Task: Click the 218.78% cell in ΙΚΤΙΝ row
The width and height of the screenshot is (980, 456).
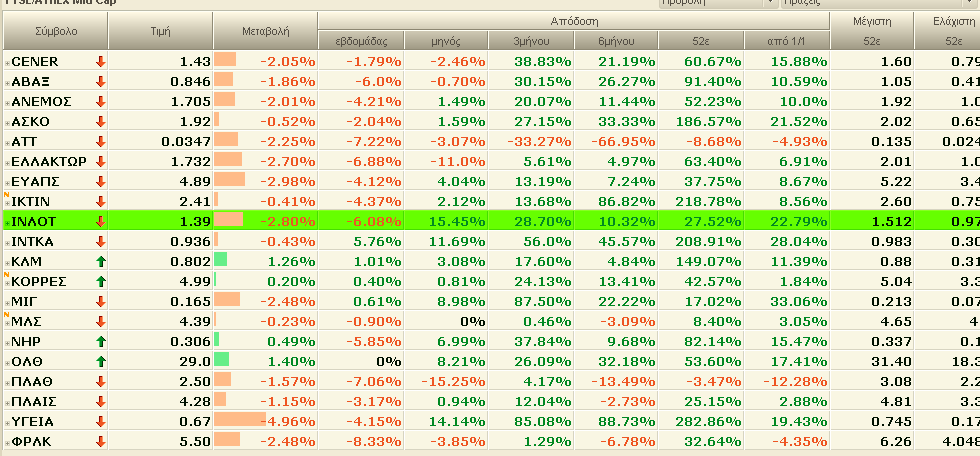Action: pyautogui.click(x=709, y=201)
